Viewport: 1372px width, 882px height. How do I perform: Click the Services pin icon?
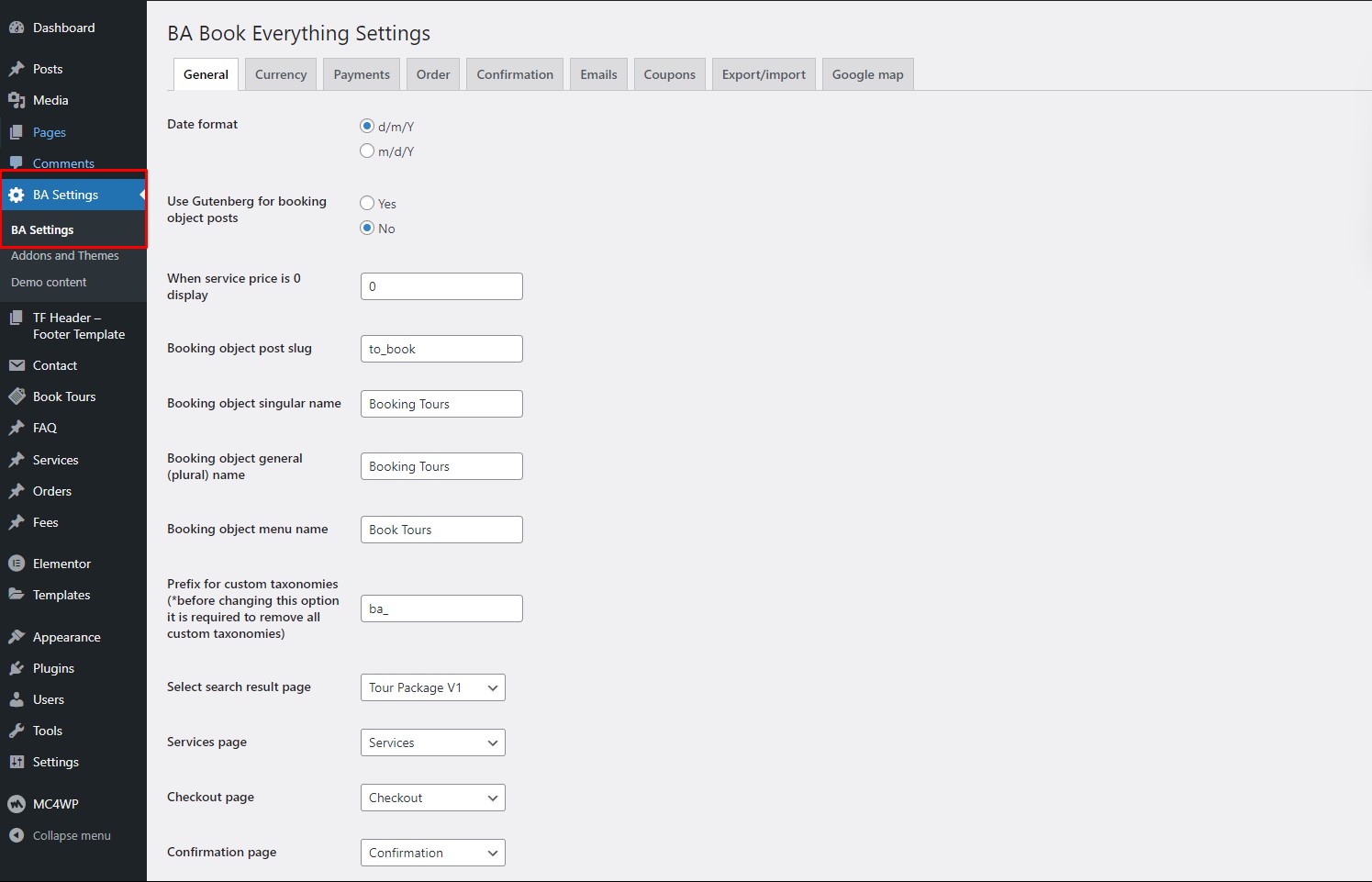[x=17, y=460]
